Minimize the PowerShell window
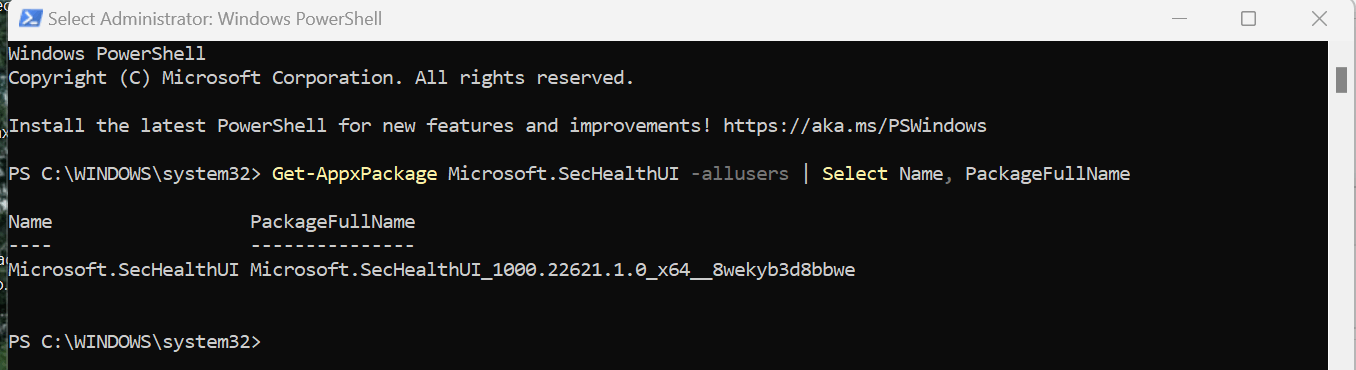The height and width of the screenshot is (370, 1356). point(1179,19)
